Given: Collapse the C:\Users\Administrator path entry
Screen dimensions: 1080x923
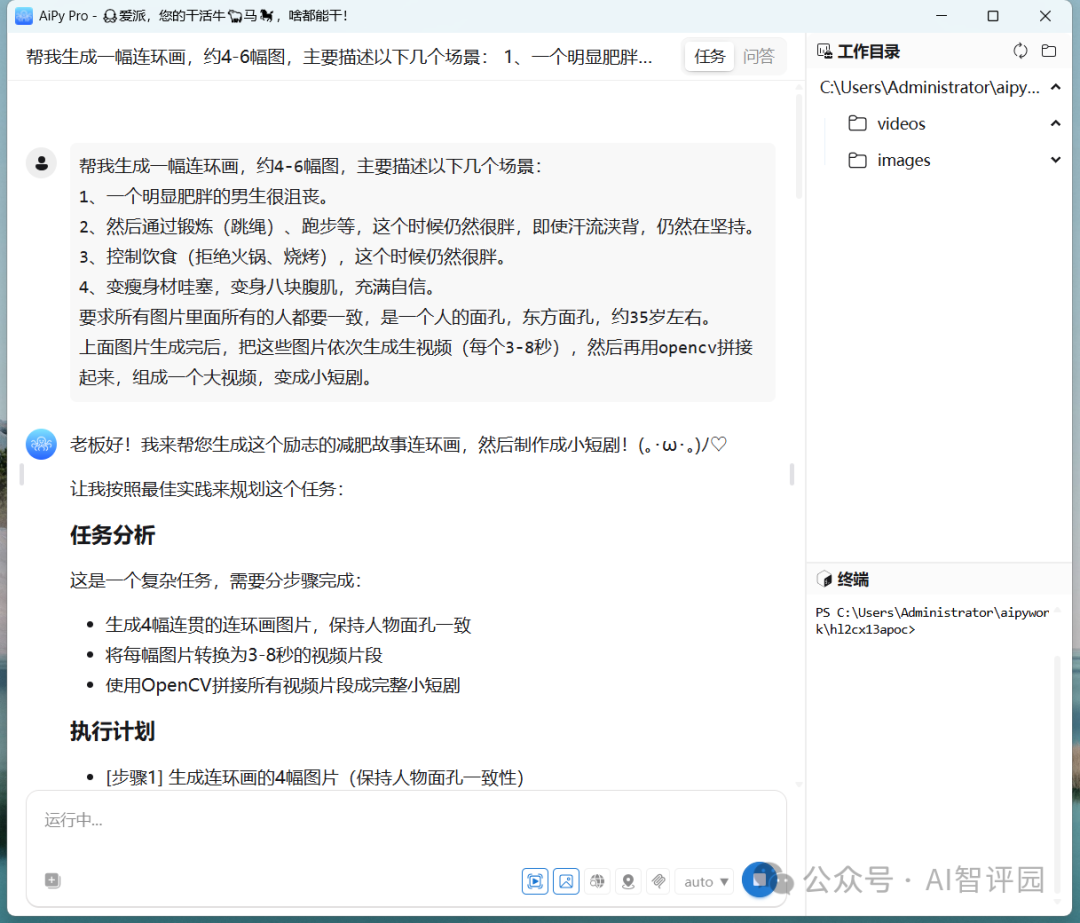Looking at the screenshot, I should tap(1056, 87).
